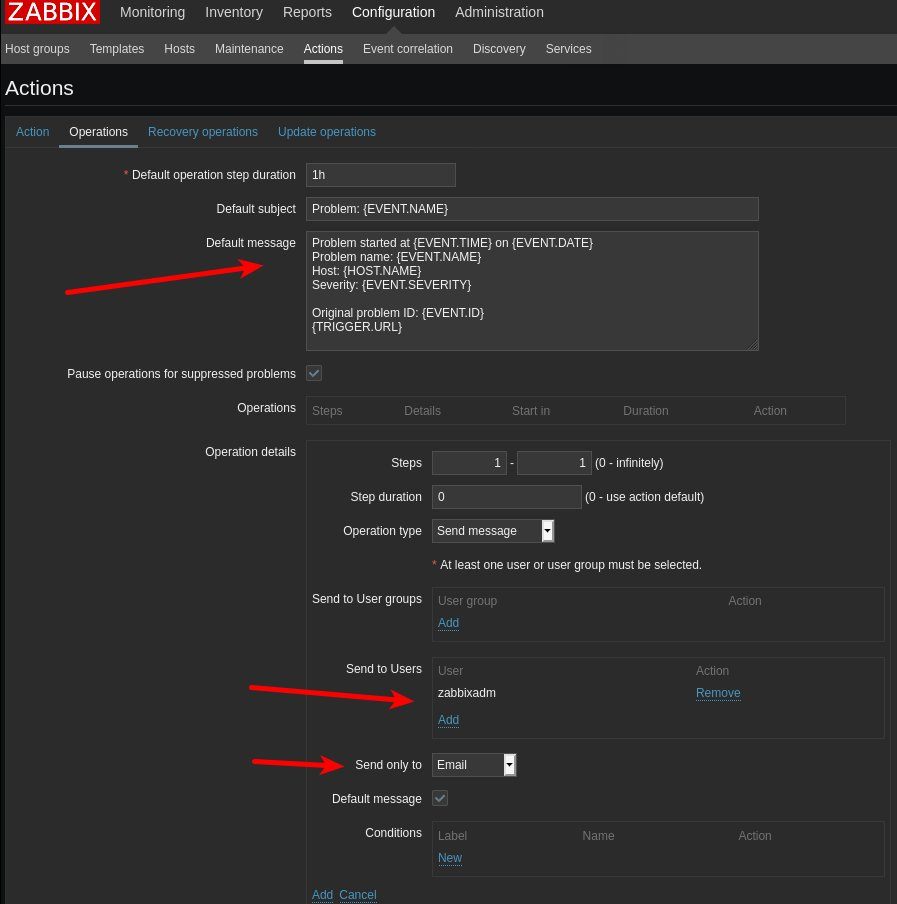
Task: Click the Steps to field
Action: click(554, 463)
